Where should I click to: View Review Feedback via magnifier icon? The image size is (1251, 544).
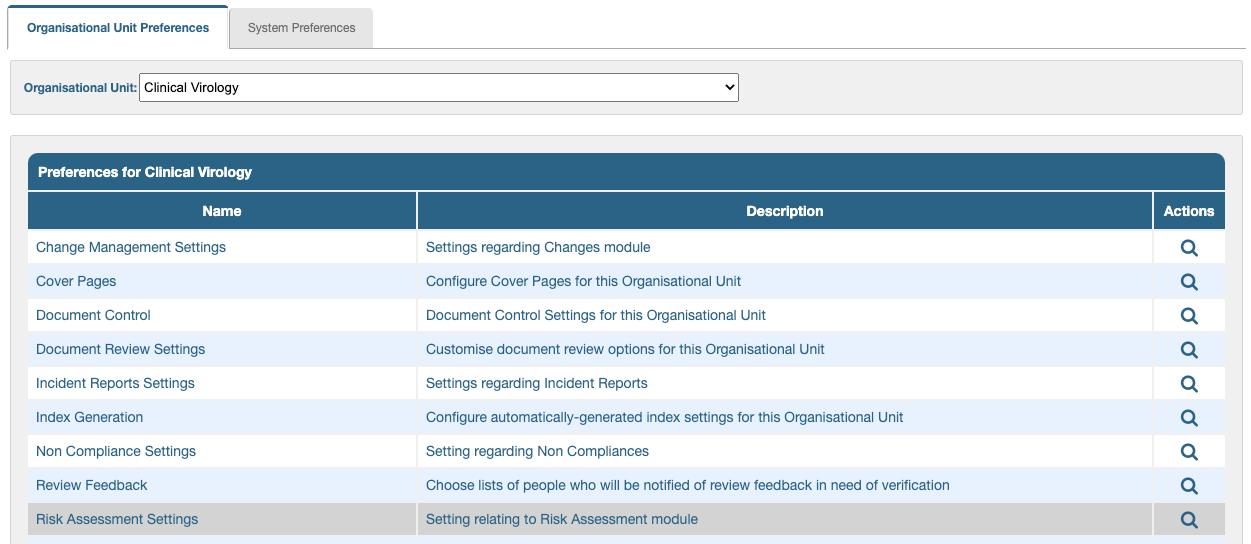[x=1188, y=486]
